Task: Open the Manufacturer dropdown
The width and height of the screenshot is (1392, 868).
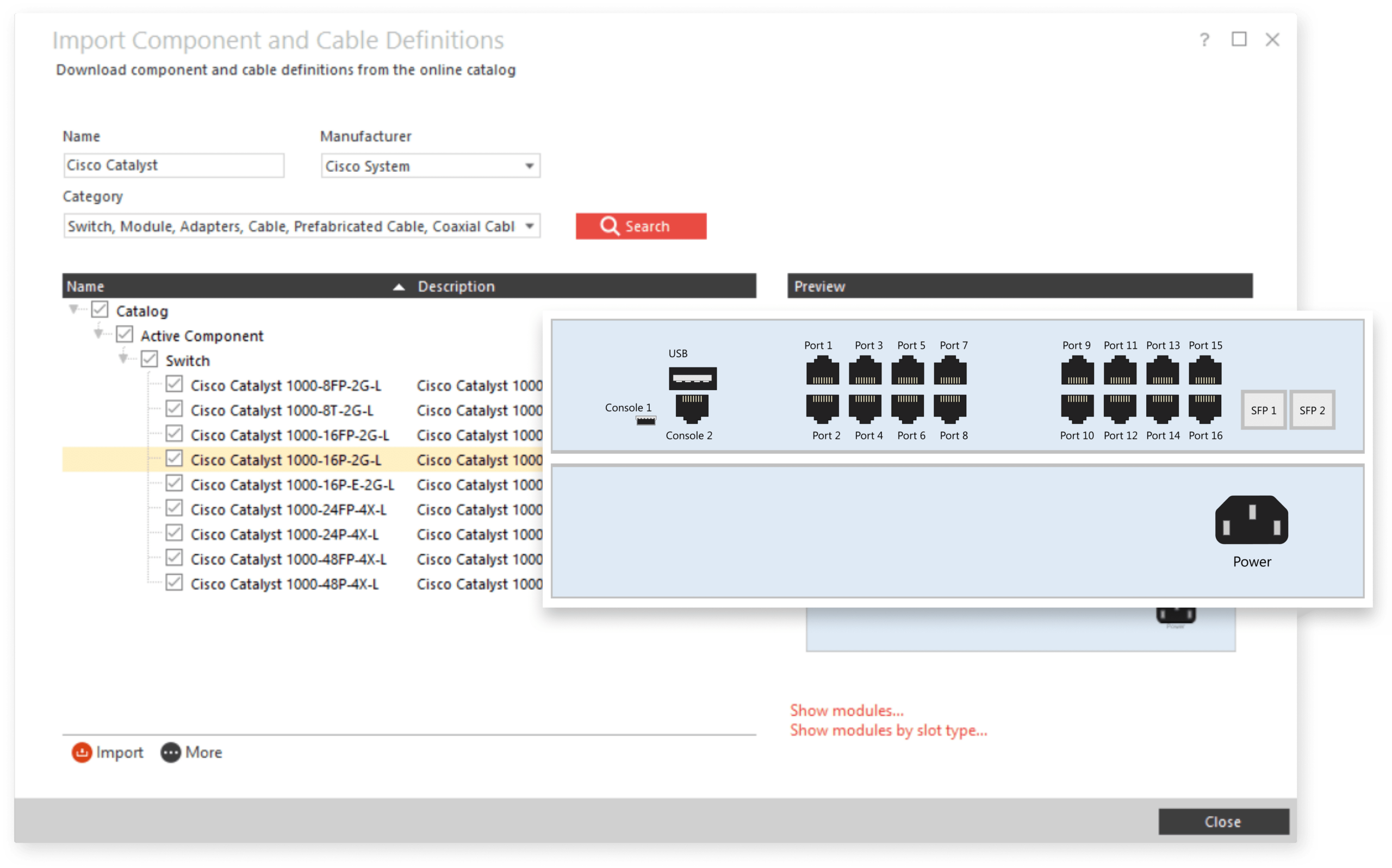Action: 530,166
